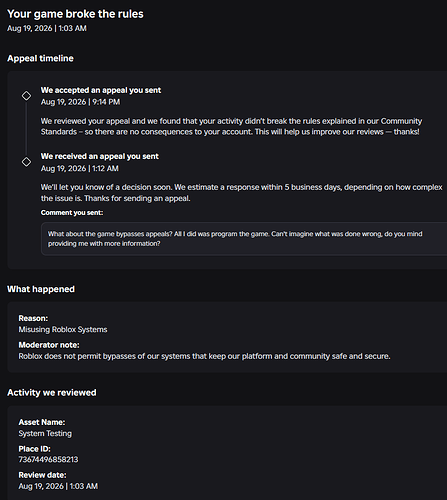Click the Aug 19, 2026 1:12 AM timestamp
This screenshot has height=500, width=447.
[x=80, y=168]
